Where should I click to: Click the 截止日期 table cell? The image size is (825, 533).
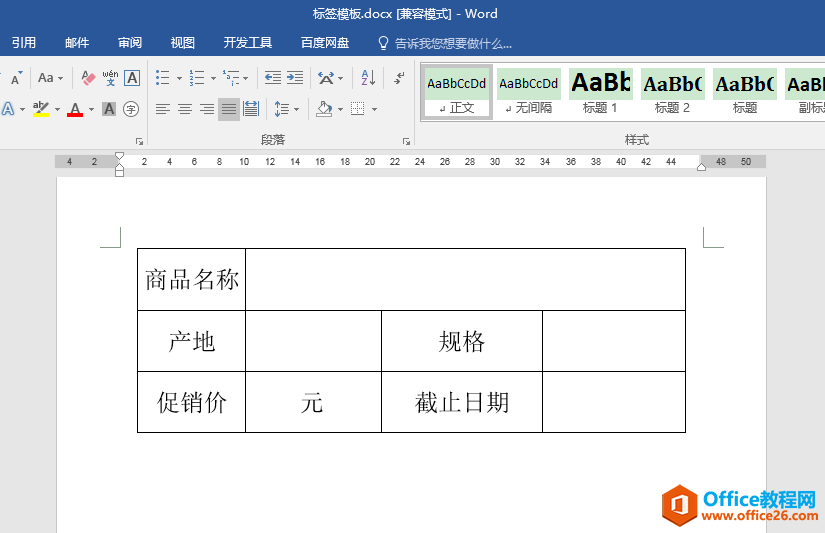[462, 403]
